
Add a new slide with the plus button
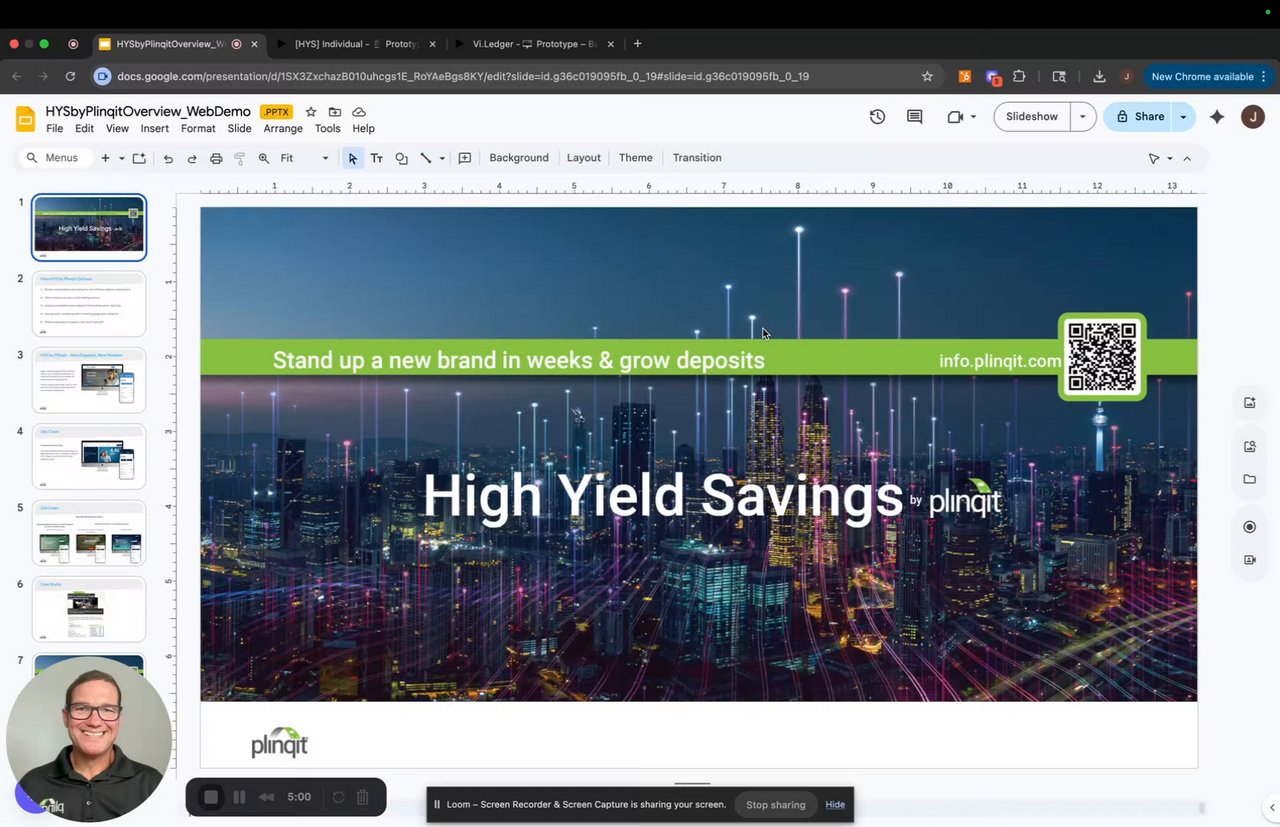105,158
